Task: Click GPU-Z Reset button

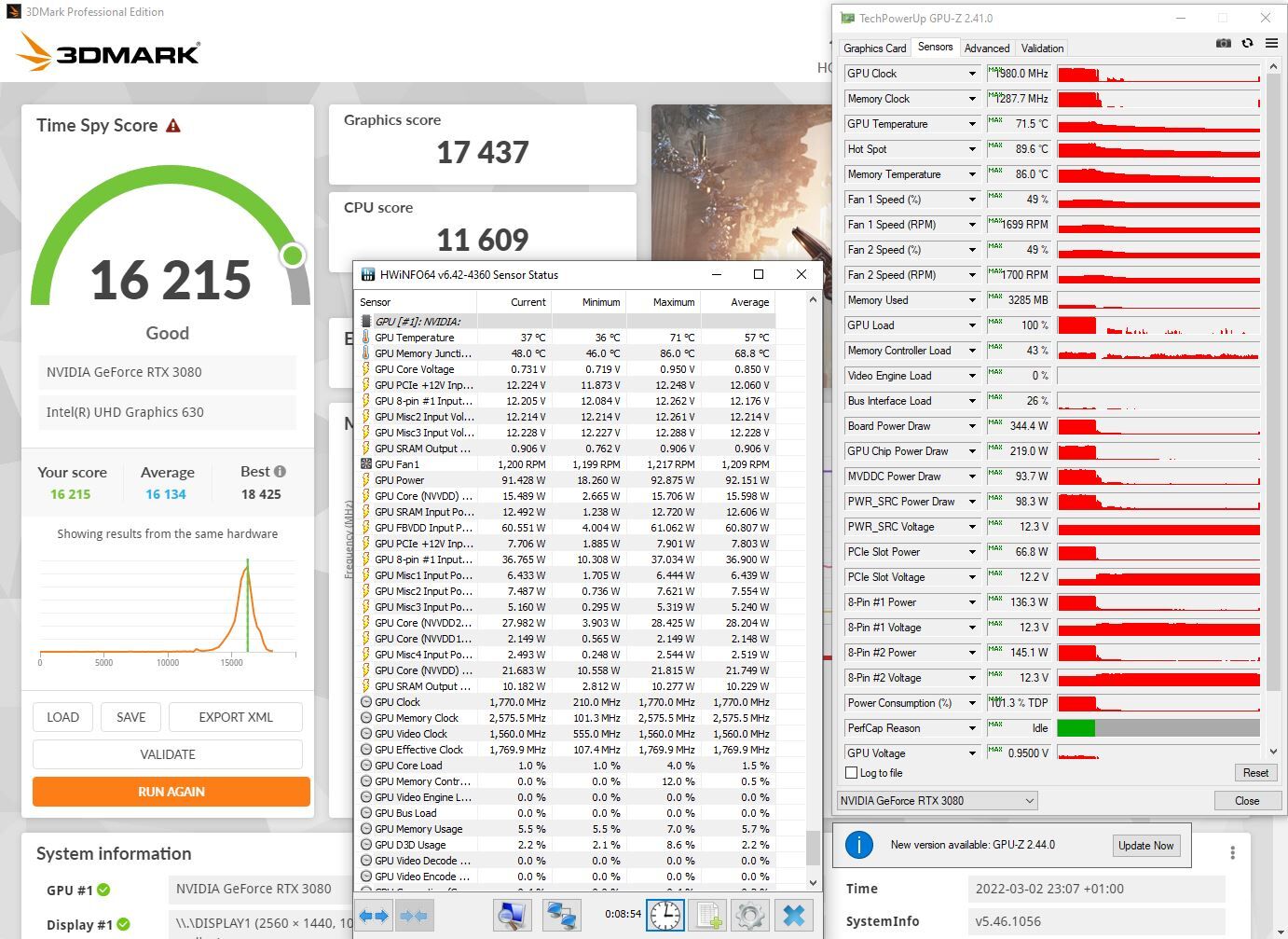Action: point(1255,773)
